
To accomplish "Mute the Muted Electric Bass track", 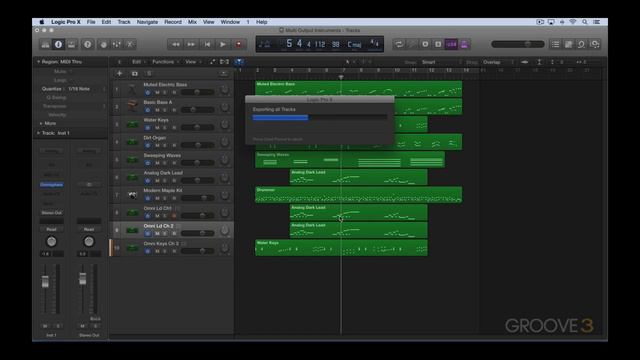I will point(157,93).
